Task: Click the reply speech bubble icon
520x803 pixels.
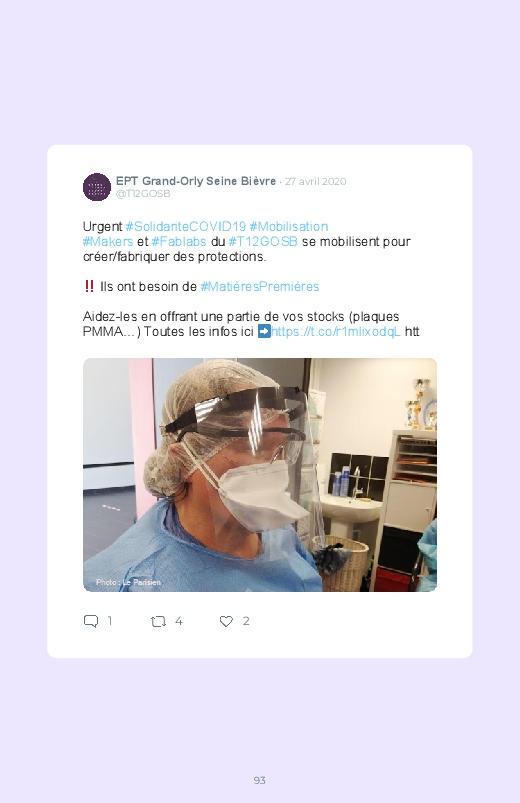Action: point(91,621)
